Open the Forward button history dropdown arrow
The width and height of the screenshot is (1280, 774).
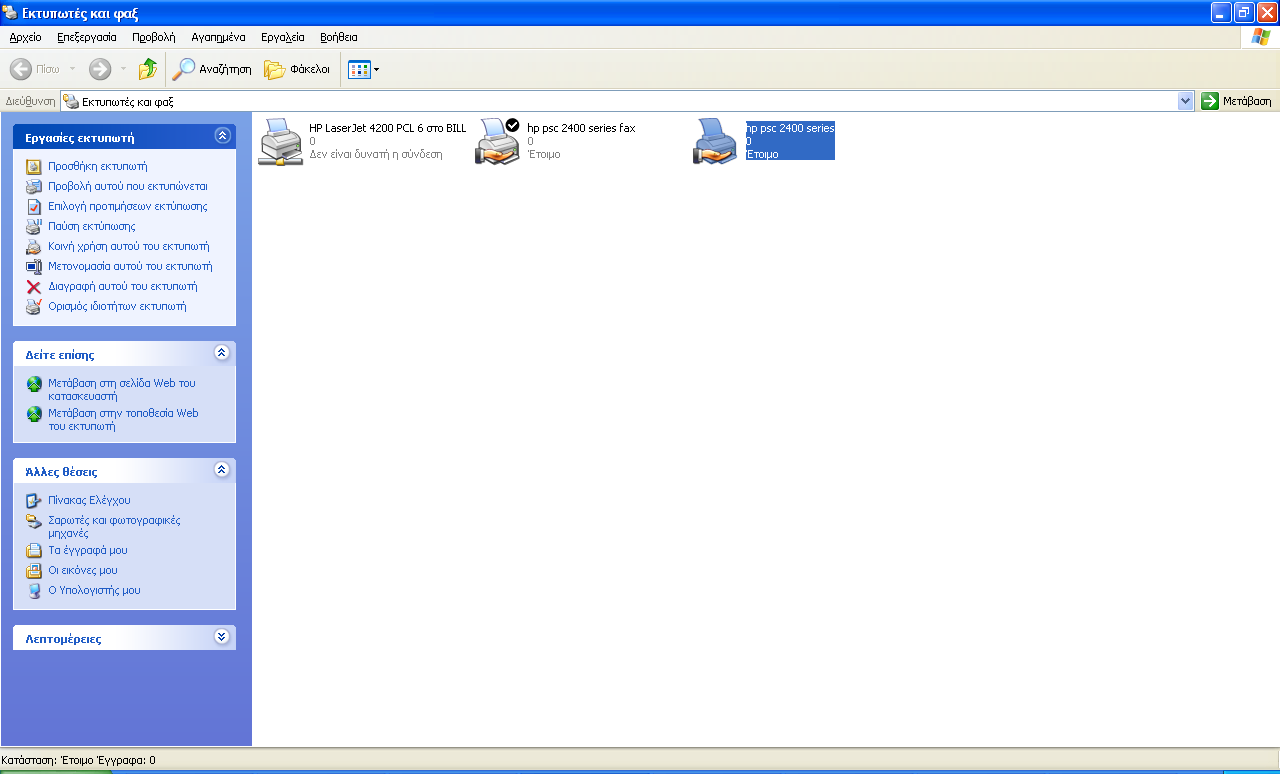(x=123, y=69)
